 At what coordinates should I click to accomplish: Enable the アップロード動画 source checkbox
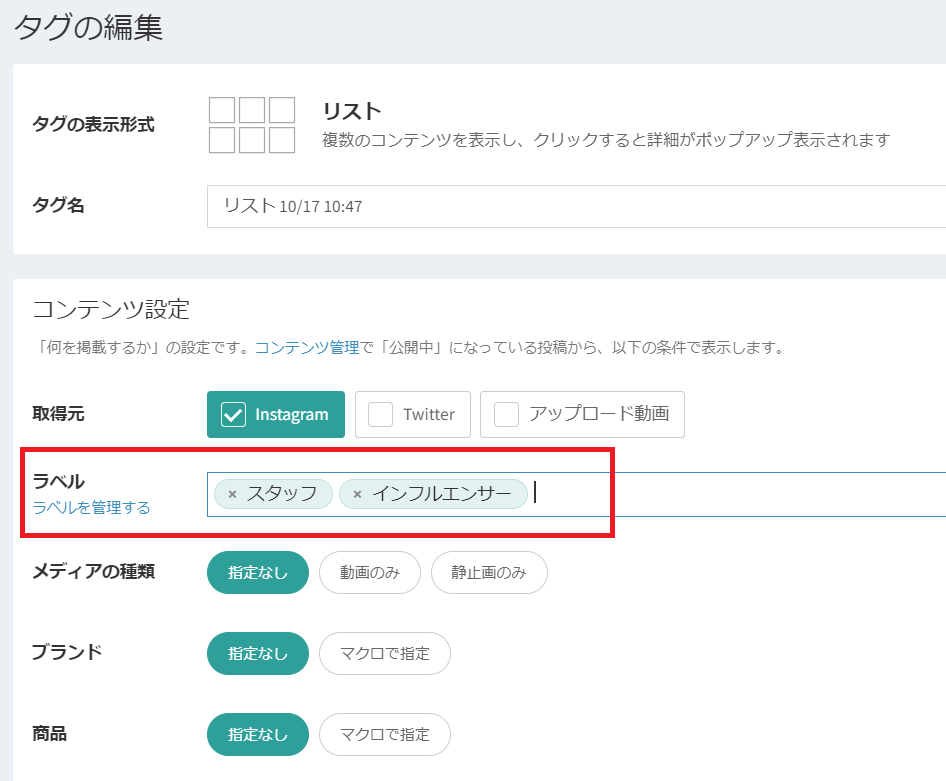[x=506, y=414]
